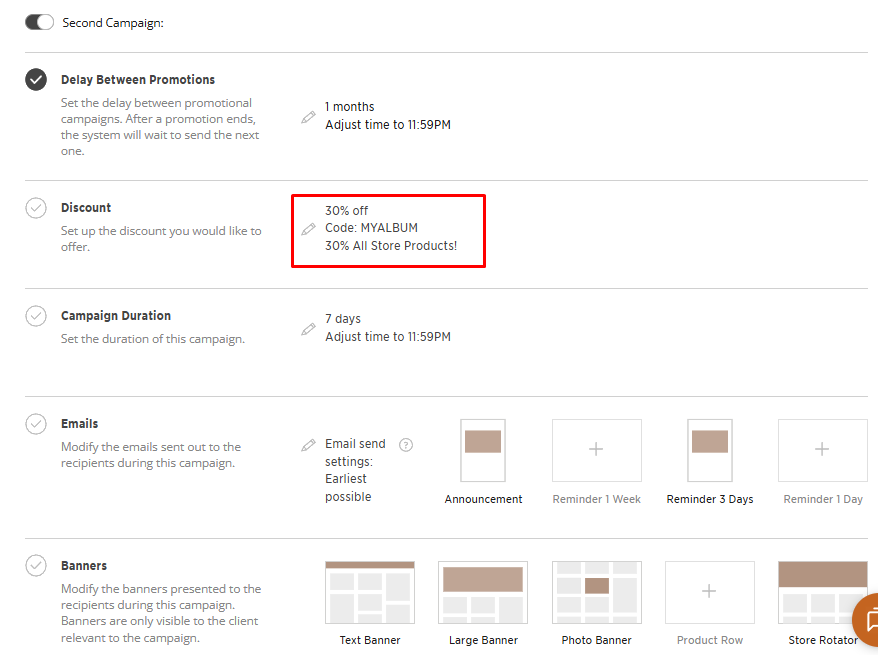Open the Reminder 3 Days email thumbnail
878x655 pixels.
710,450
